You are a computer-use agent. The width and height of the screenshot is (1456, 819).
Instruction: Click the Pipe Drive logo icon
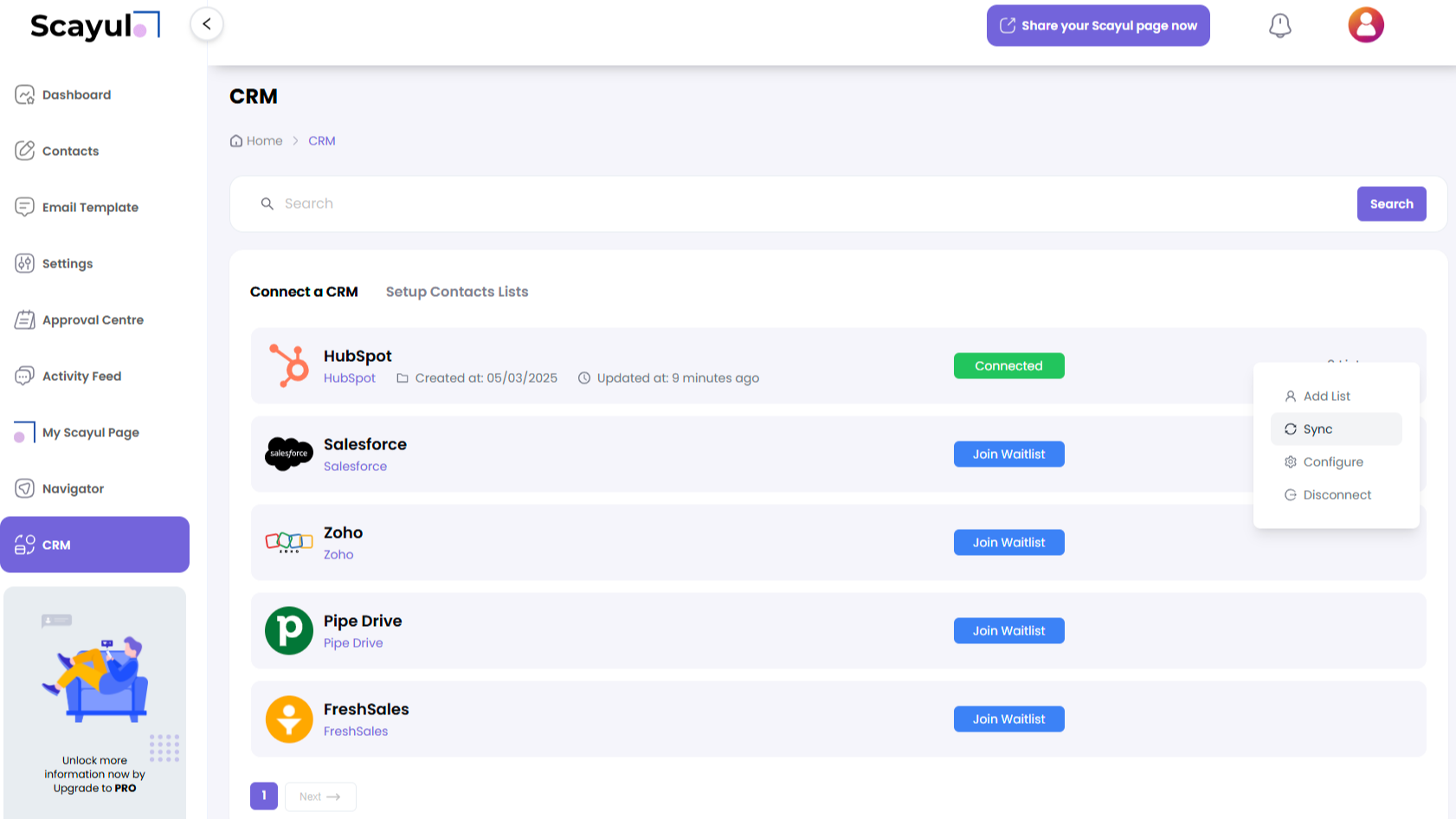[288, 630]
